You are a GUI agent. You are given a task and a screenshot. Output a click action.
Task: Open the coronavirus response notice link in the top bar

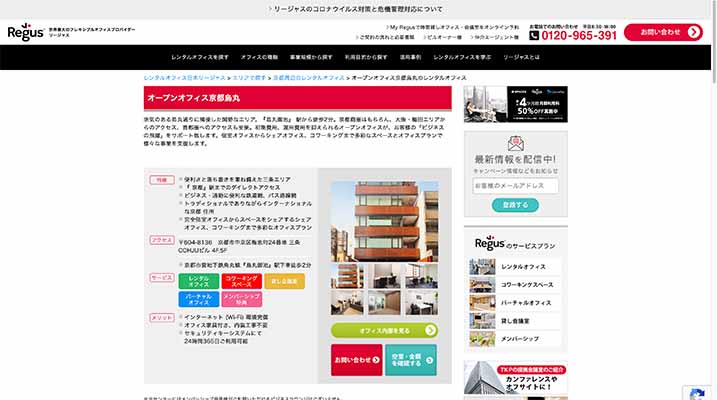point(355,9)
